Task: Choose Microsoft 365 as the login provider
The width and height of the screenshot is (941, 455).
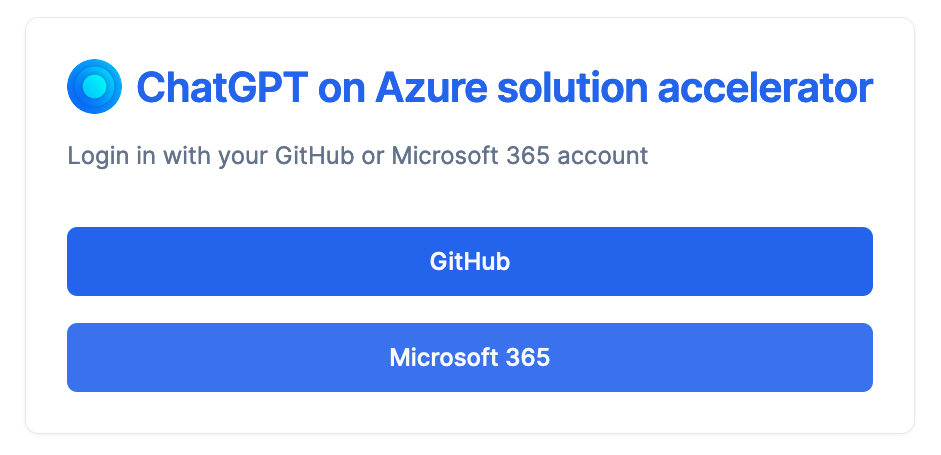Action: pyautogui.click(x=470, y=357)
